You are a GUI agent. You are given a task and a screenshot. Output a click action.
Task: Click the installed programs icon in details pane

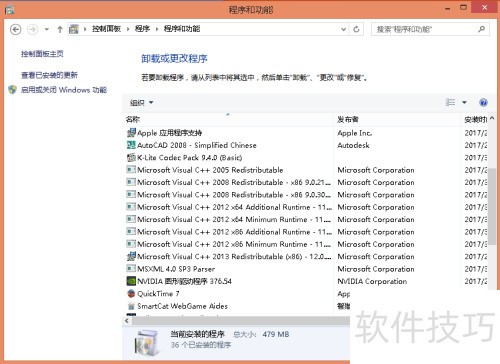[146, 343]
